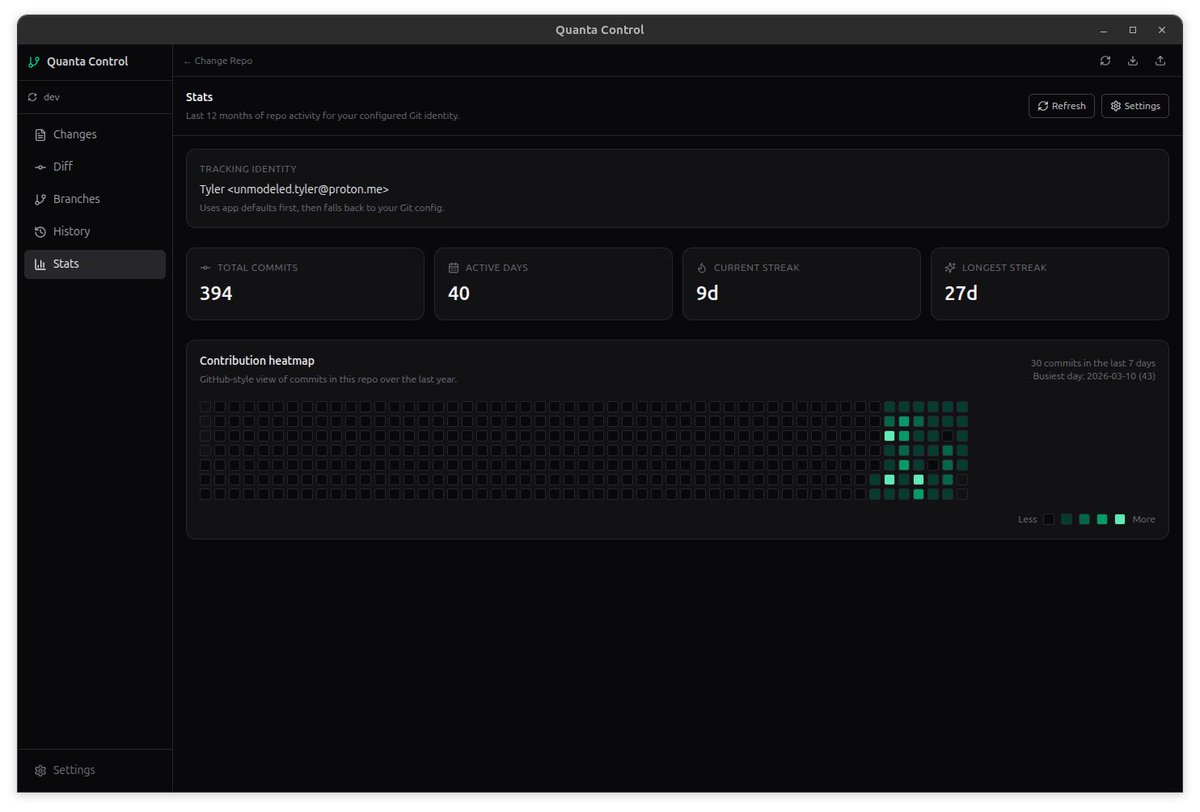Image resolution: width=1200 pixels, height=812 pixels.
Task: Open Settings at the sidebar bottom
Action: coord(95,770)
